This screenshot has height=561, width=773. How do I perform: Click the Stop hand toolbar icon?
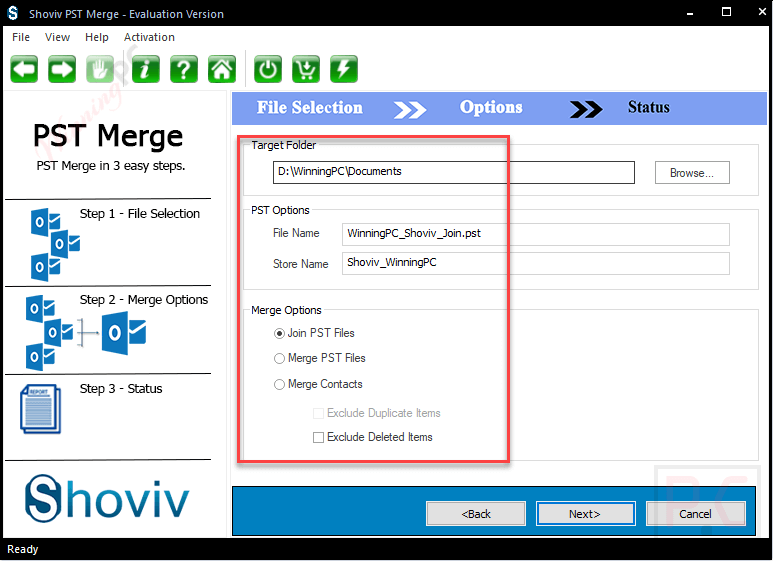tap(100, 69)
